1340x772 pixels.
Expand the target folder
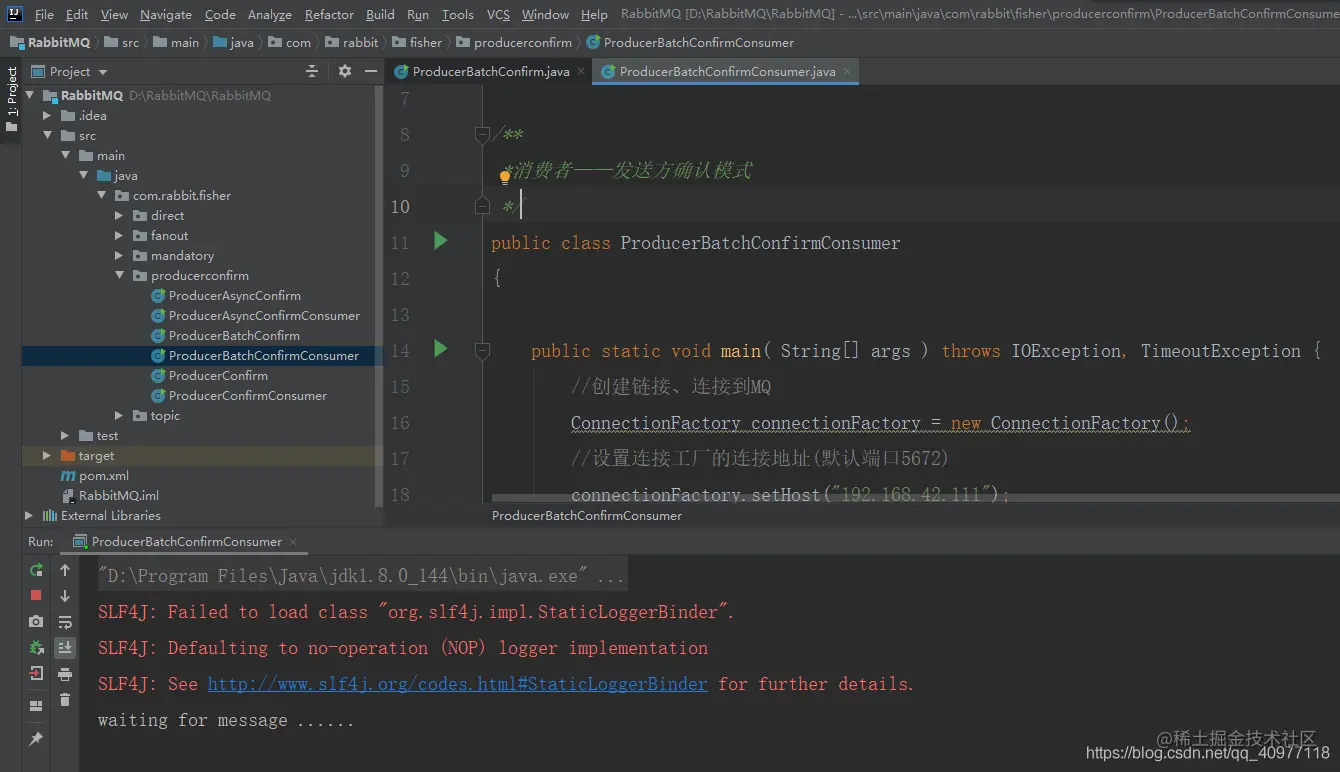(47, 456)
